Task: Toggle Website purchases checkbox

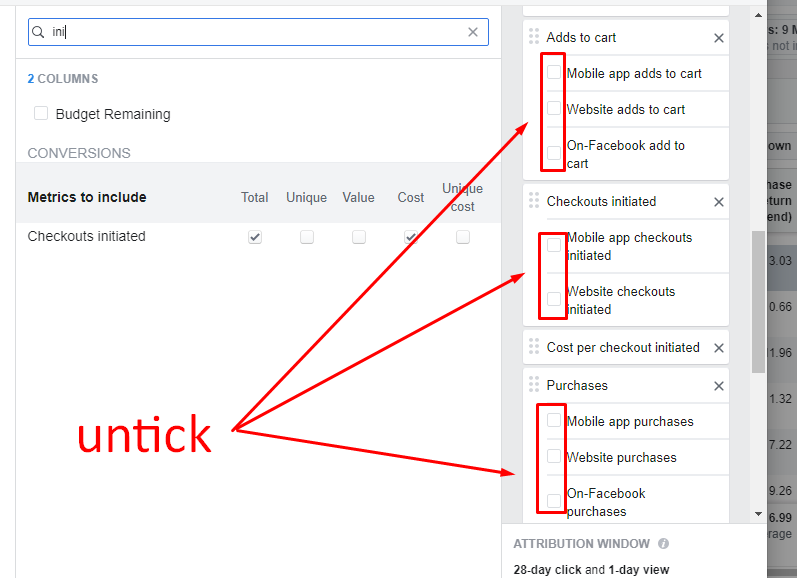Action: coord(554,457)
